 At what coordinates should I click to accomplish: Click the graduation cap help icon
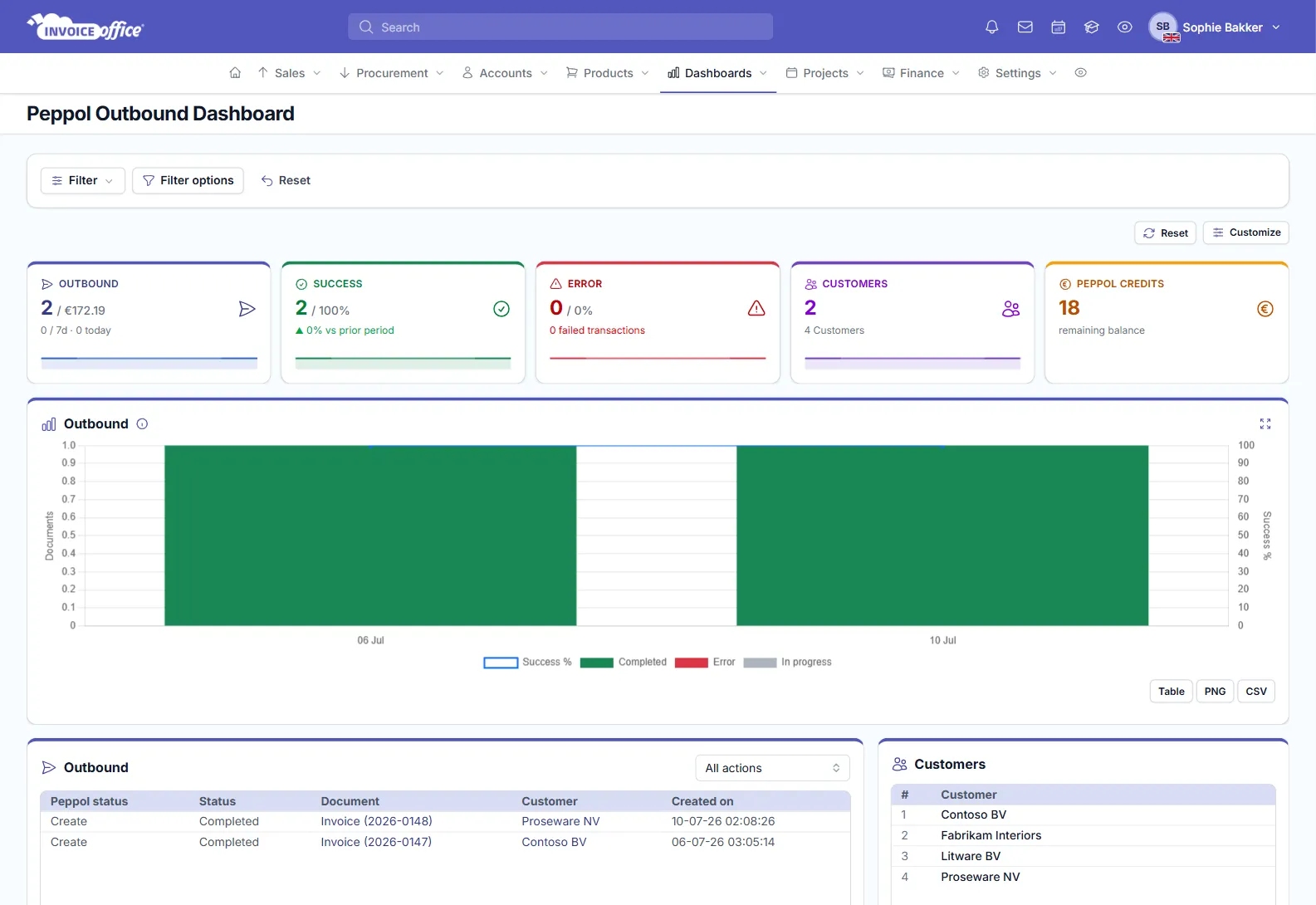pyautogui.click(x=1091, y=27)
